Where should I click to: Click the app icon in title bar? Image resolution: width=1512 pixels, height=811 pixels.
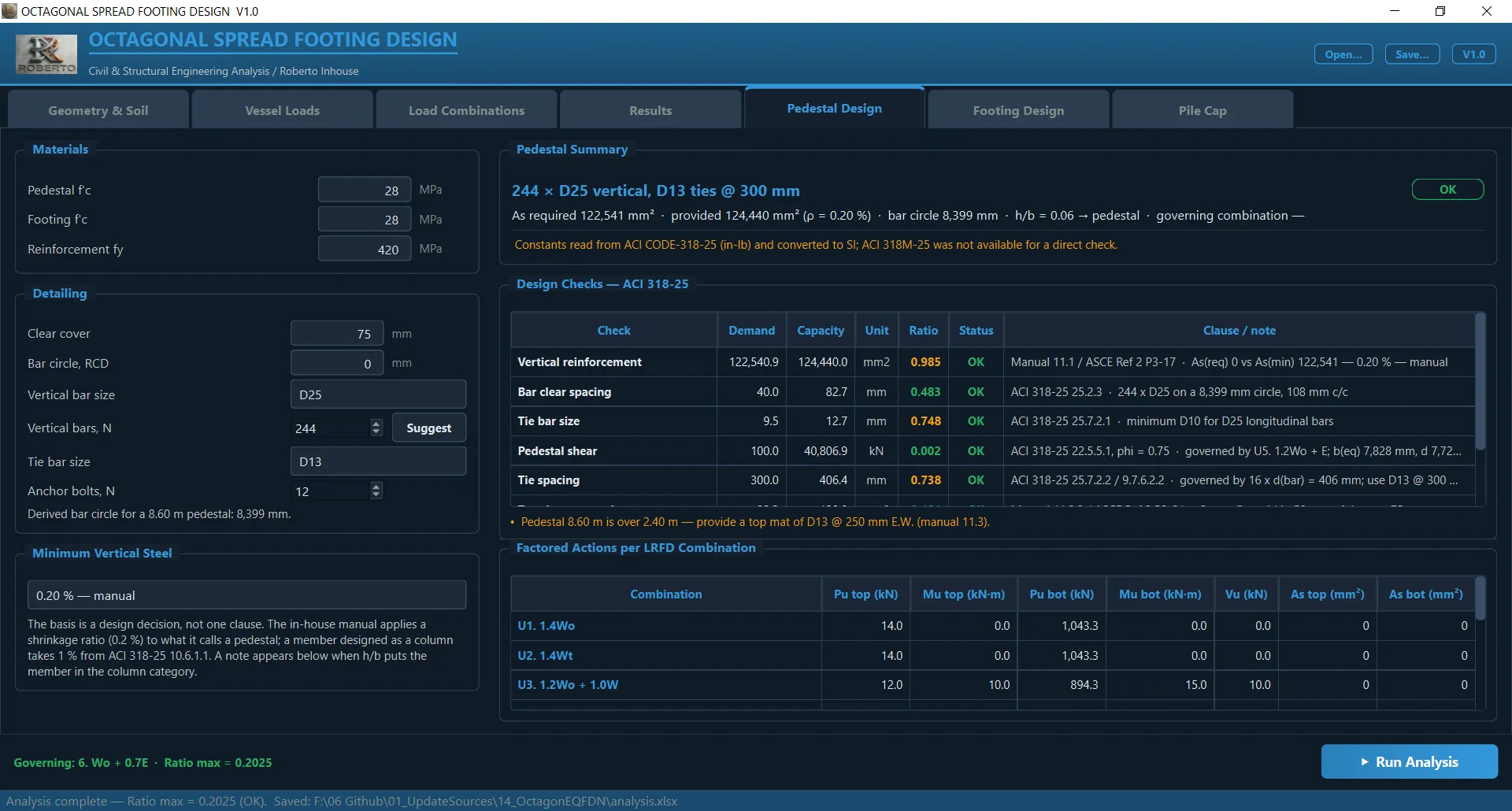(x=9, y=11)
